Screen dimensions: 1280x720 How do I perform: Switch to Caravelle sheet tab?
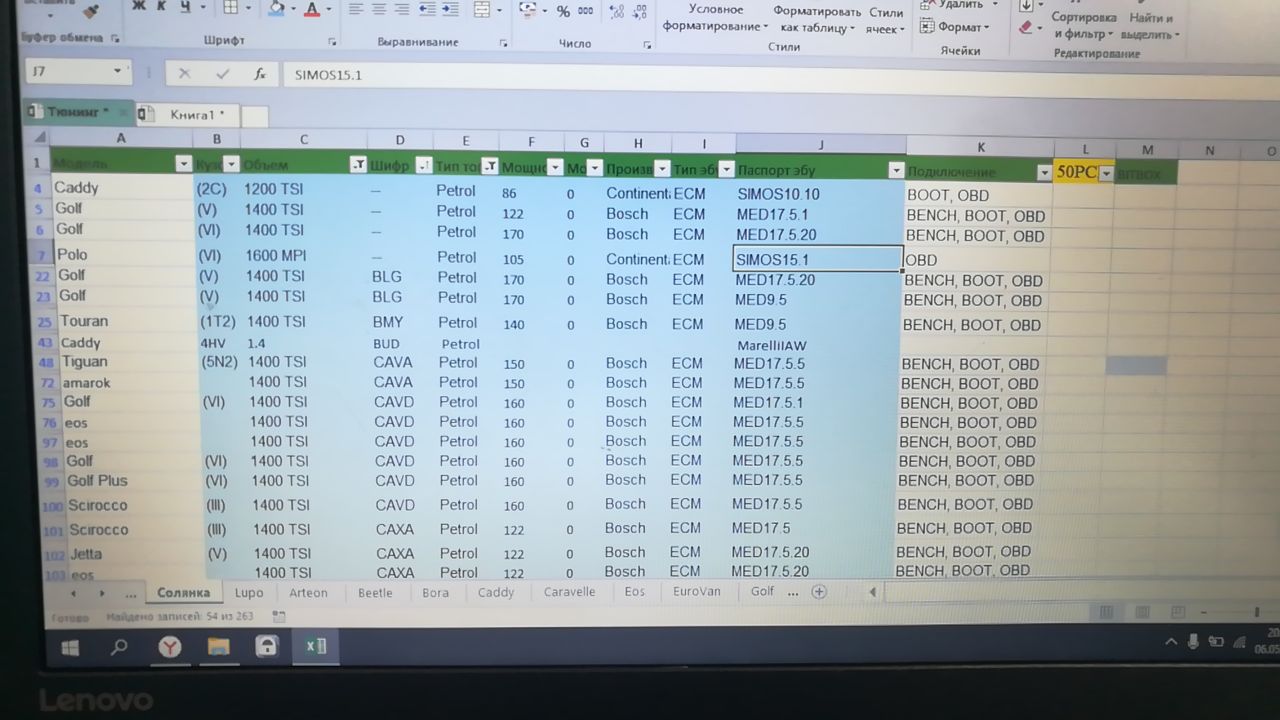tap(569, 592)
